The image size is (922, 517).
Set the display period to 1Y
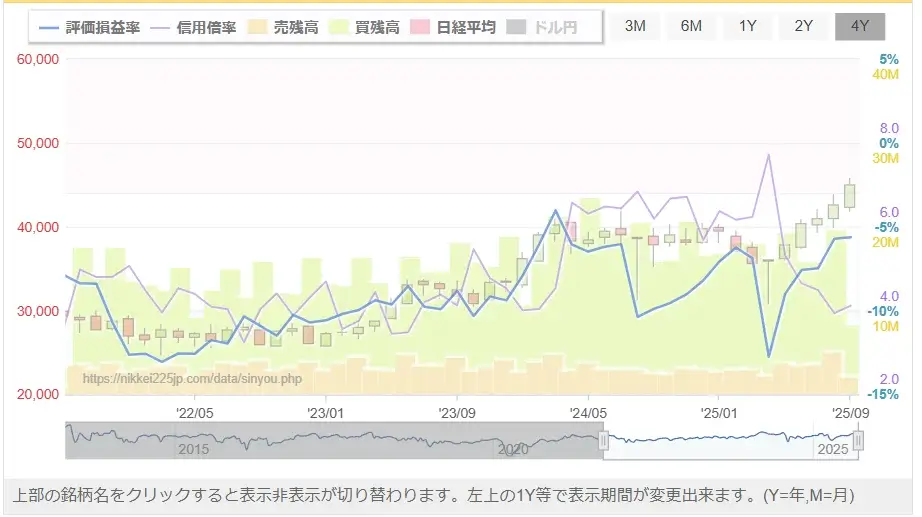pos(747,26)
